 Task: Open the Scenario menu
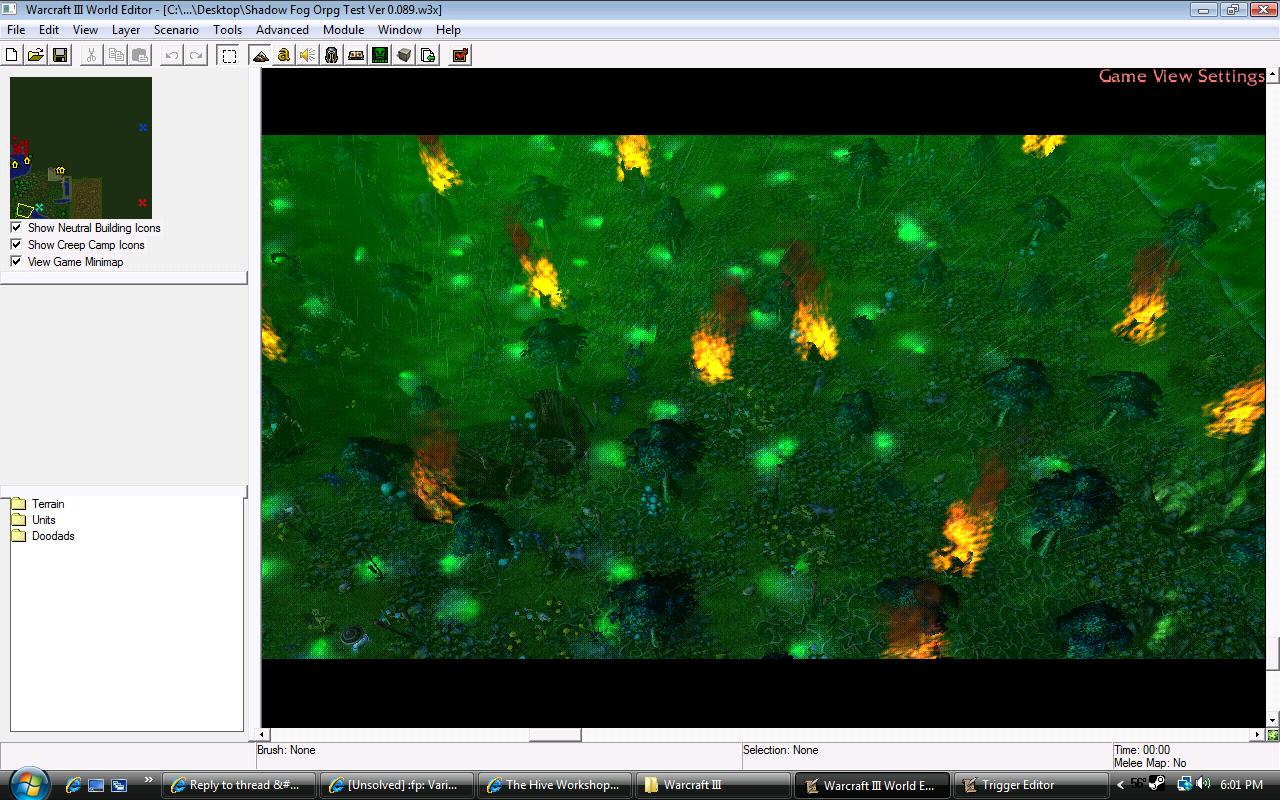pos(176,30)
